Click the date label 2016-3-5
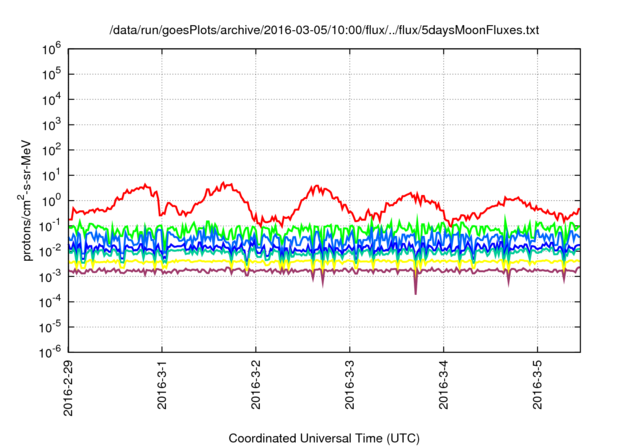 coord(538,384)
